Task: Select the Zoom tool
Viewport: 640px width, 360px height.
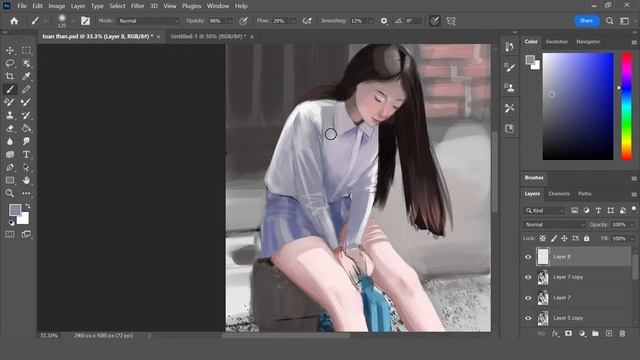Action: pyautogui.click(x=10, y=193)
